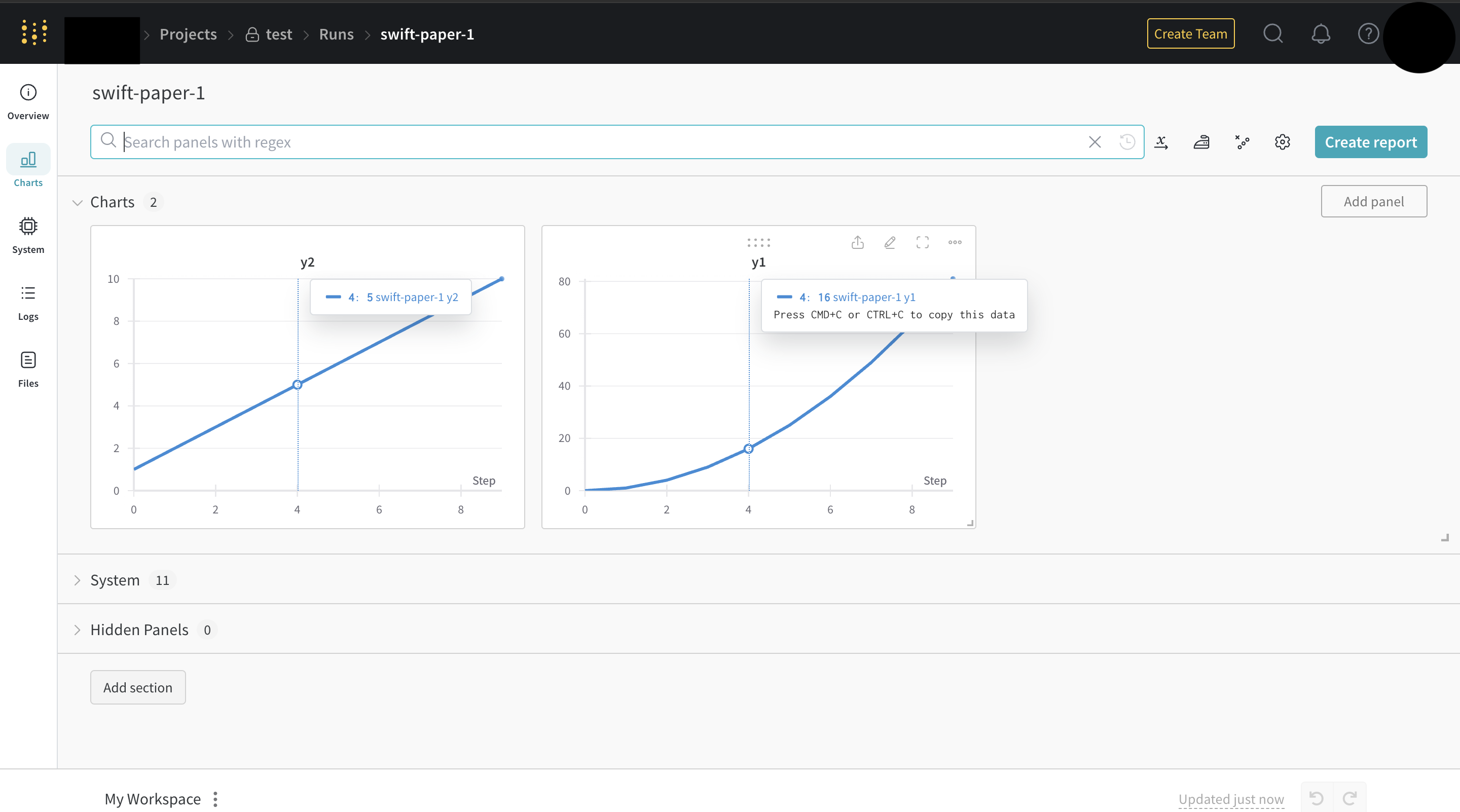This screenshot has width=1460, height=812.
Task: Open the Logs tab in sidebar
Action: (x=28, y=303)
